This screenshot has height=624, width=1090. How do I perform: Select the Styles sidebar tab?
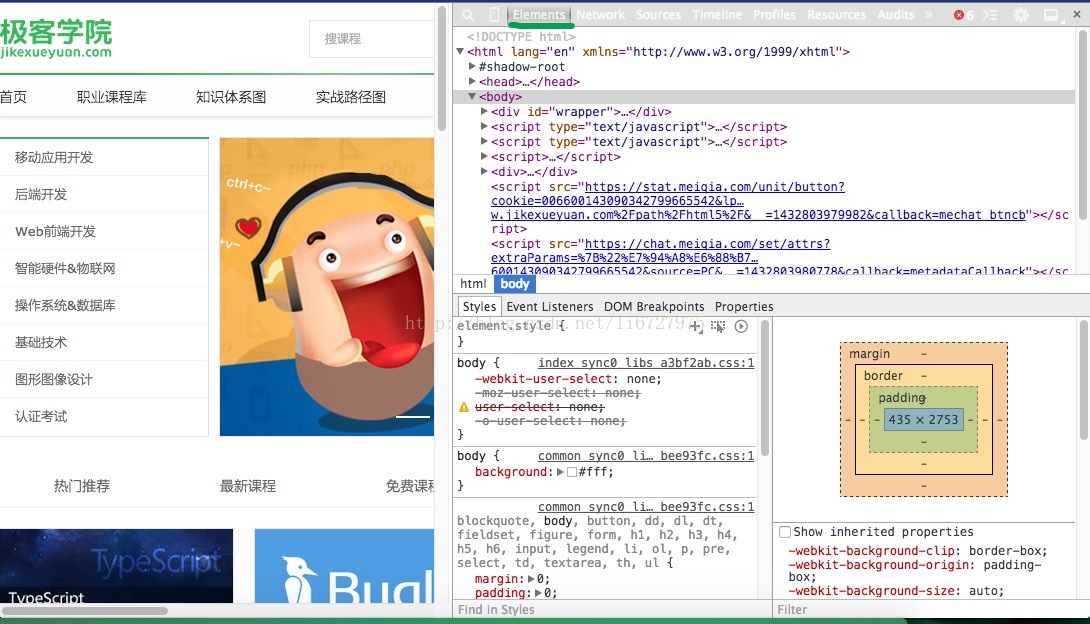(x=480, y=306)
